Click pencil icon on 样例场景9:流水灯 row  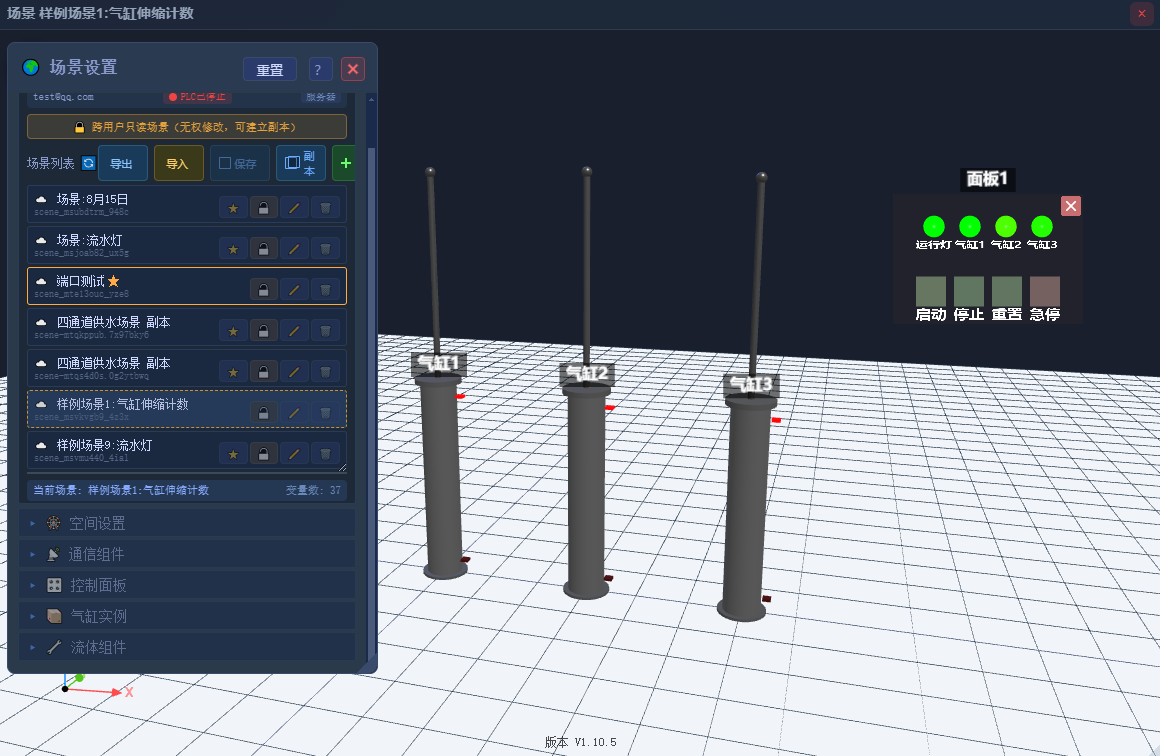point(294,453)
